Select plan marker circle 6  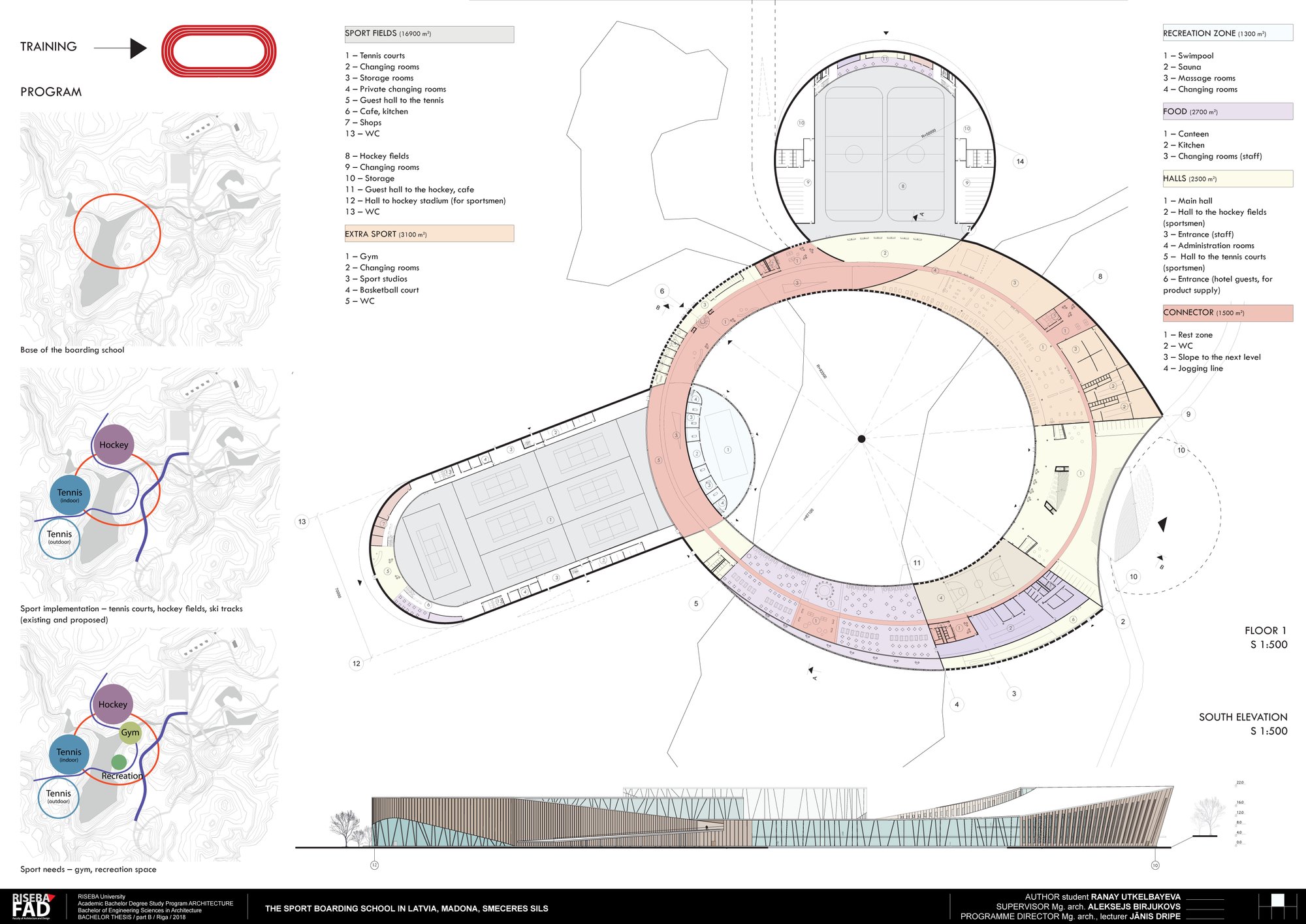pyautogui.click(x=662, y=291)
